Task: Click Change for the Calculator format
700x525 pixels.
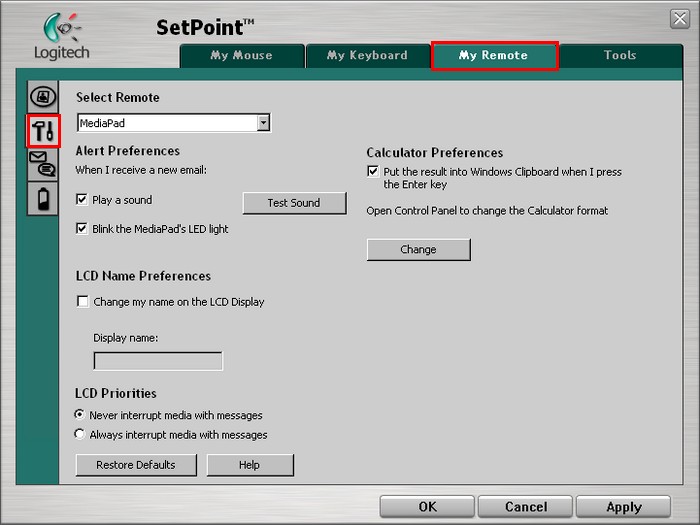Action: [418, 250]
